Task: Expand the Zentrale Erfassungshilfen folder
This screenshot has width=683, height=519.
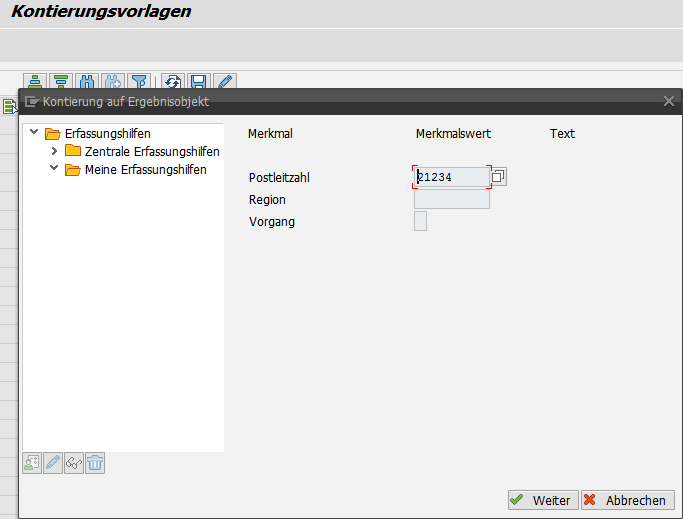Action: 55,151
